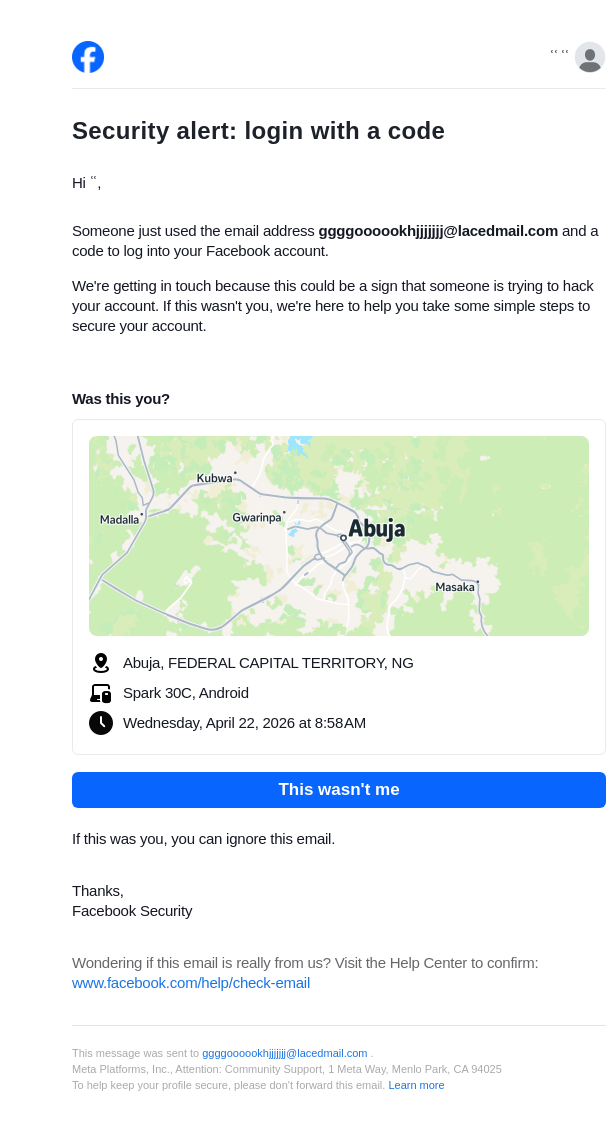Click the Learn more link
This screenshot has height=1131, width=614.
(x=416, y=1085)
